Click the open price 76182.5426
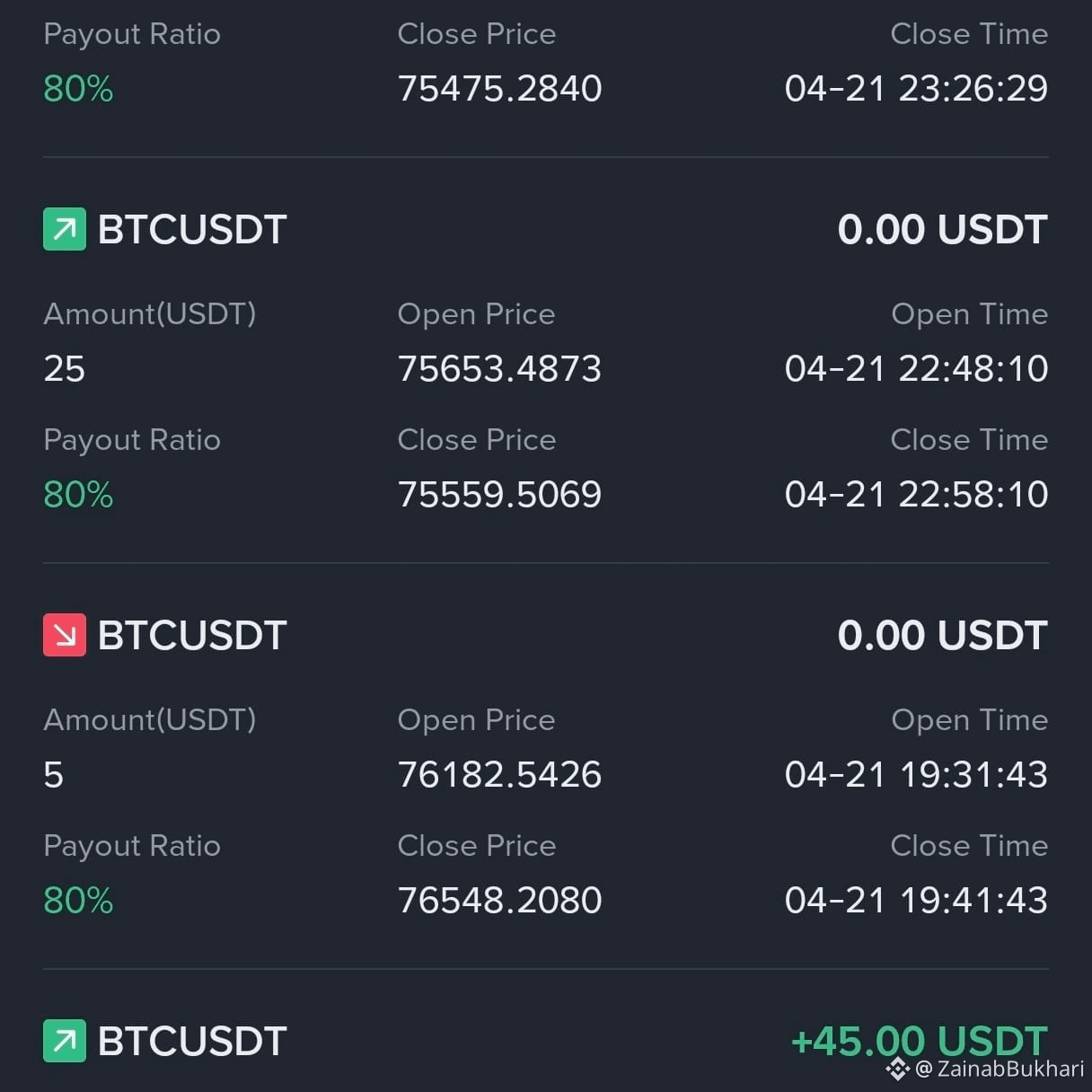 pyautogui.click(x=499, y=774)
